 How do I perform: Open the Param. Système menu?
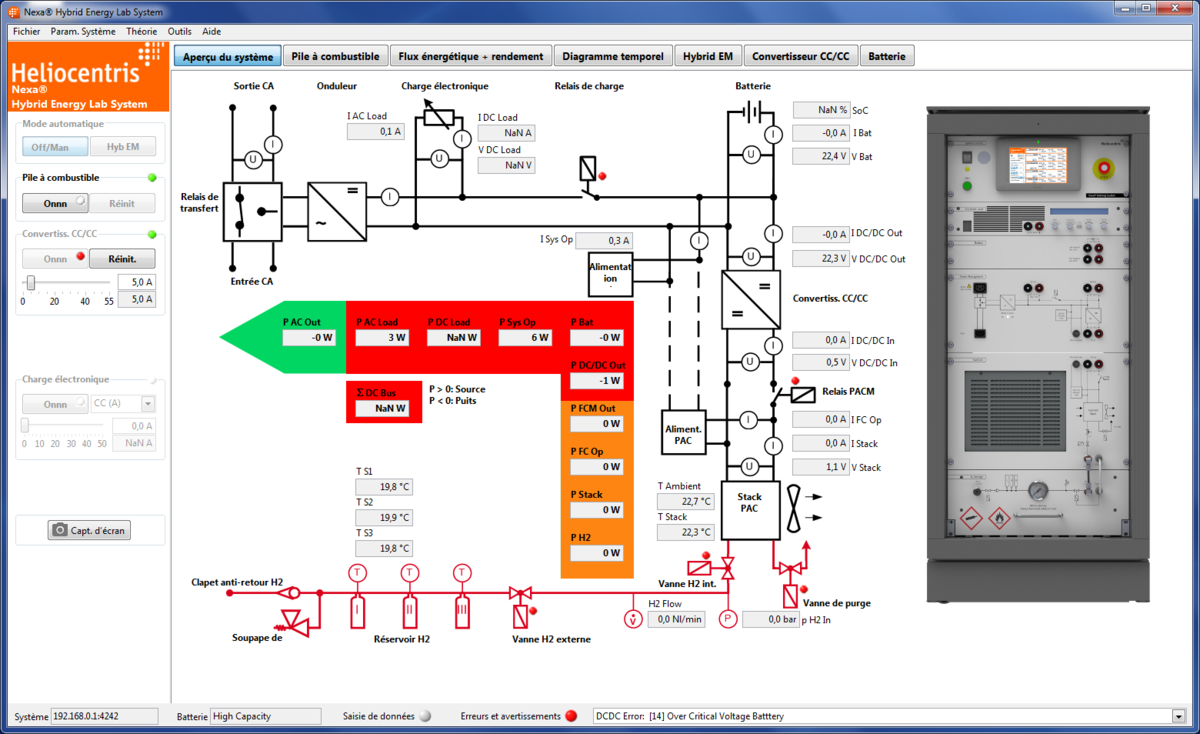pyautogui.click(x=83, y=31)
